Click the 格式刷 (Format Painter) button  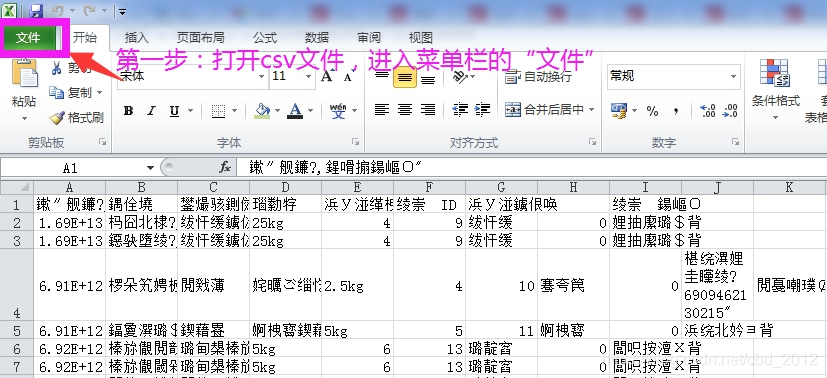point(77,118)
